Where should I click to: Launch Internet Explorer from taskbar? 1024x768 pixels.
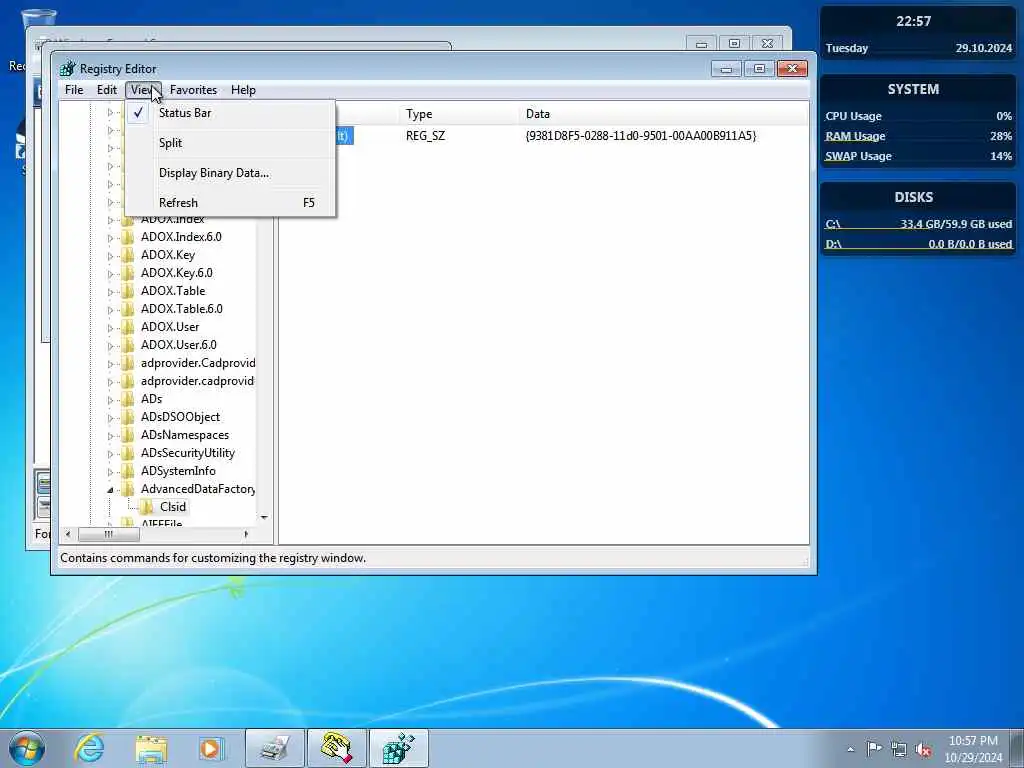89,748
